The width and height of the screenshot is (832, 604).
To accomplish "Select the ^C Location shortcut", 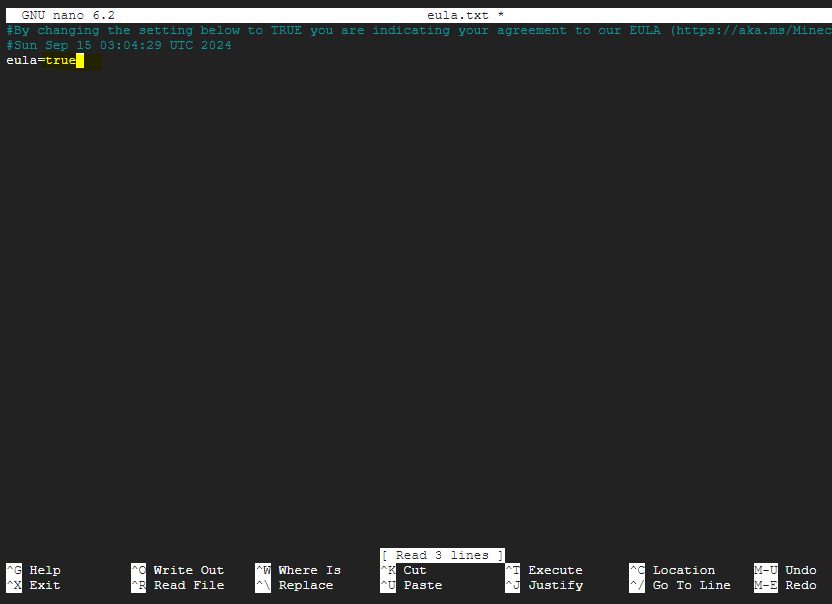I will pos(672,570).
